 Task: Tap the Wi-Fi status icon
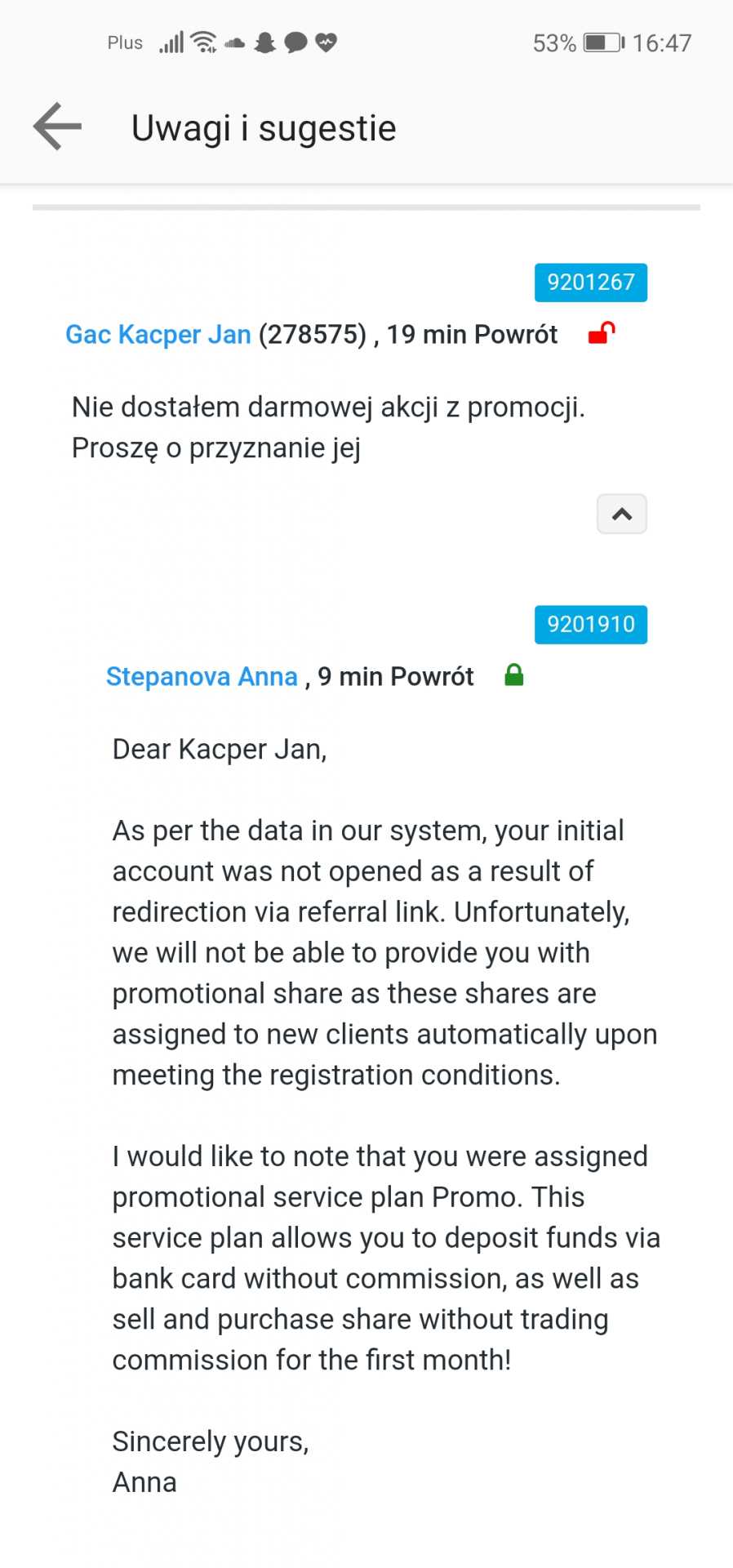203,42
